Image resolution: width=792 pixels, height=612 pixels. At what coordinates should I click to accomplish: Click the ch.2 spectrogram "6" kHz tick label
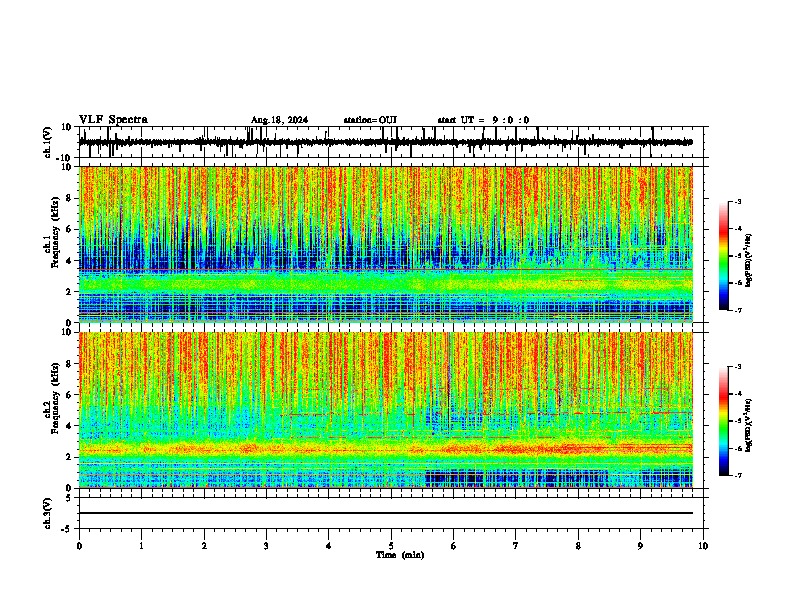tap(70, 395)
